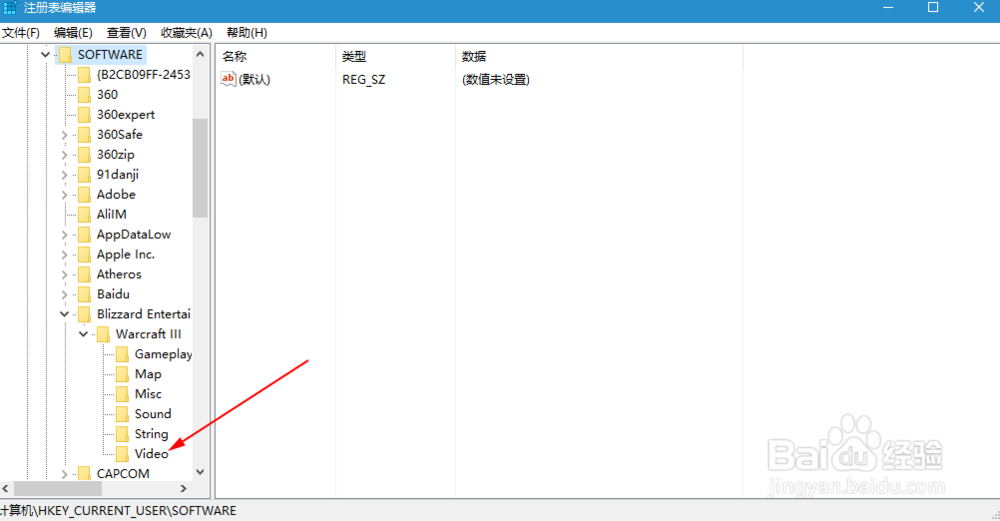Open the 帮助(H) menu
The height and width of the screenshot is (521, 1000).
[247, 33]
